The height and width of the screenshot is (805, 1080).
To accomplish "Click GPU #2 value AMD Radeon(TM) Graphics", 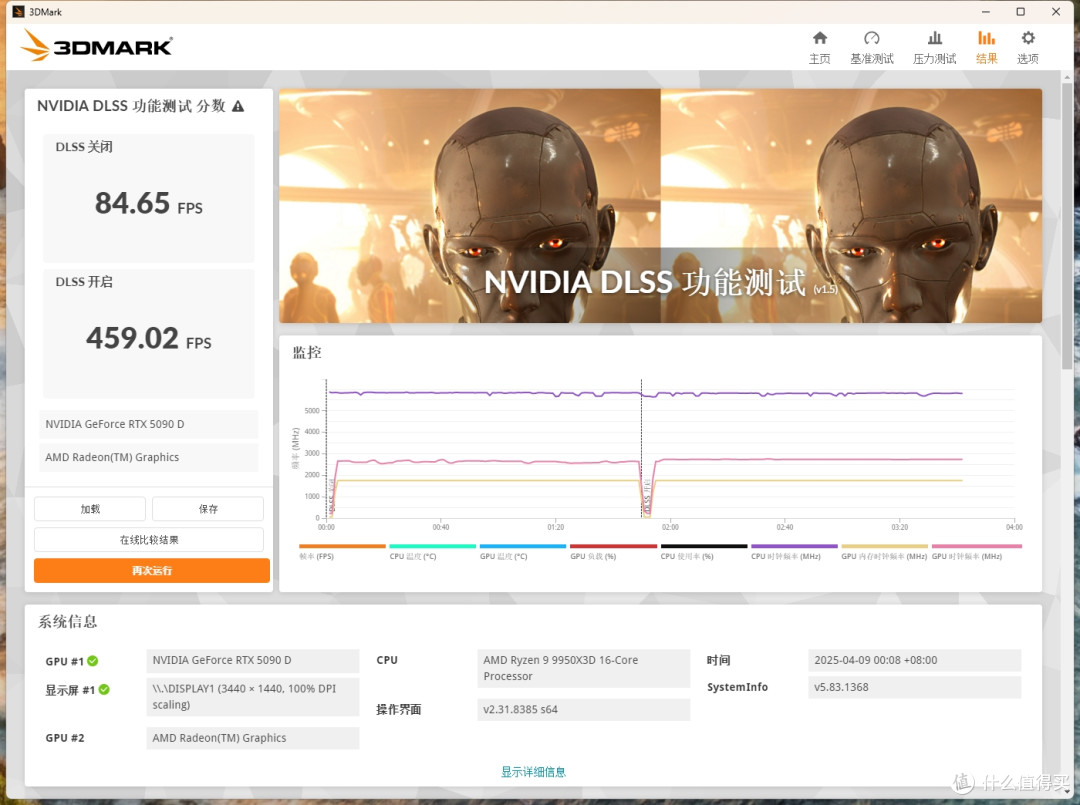I will pyautogui.click(x=253, y=738).
